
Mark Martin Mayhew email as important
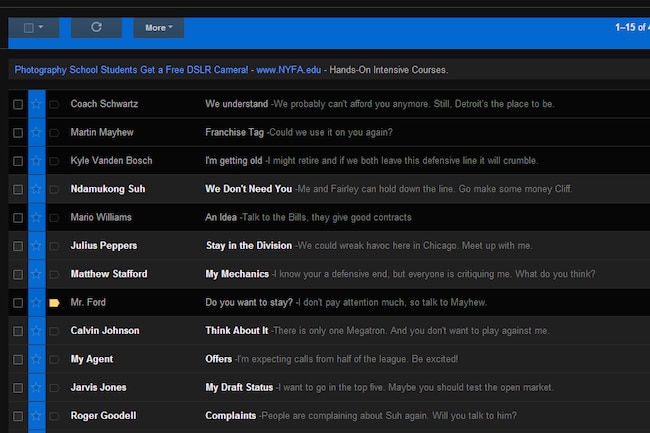(x=54, y=133)
